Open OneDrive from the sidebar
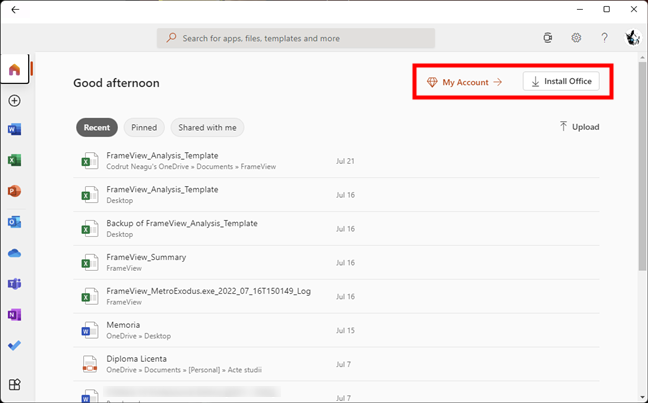Screen dimensions: 648x403 14,253
